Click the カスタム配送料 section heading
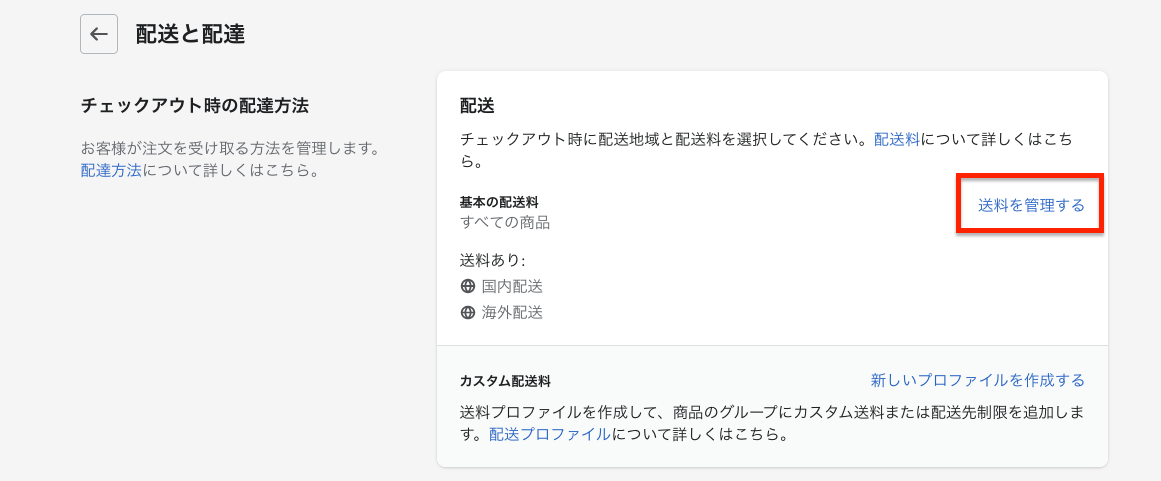This screenshot has height=481, width=1161. pyautogui.click(x=505, y=381)
